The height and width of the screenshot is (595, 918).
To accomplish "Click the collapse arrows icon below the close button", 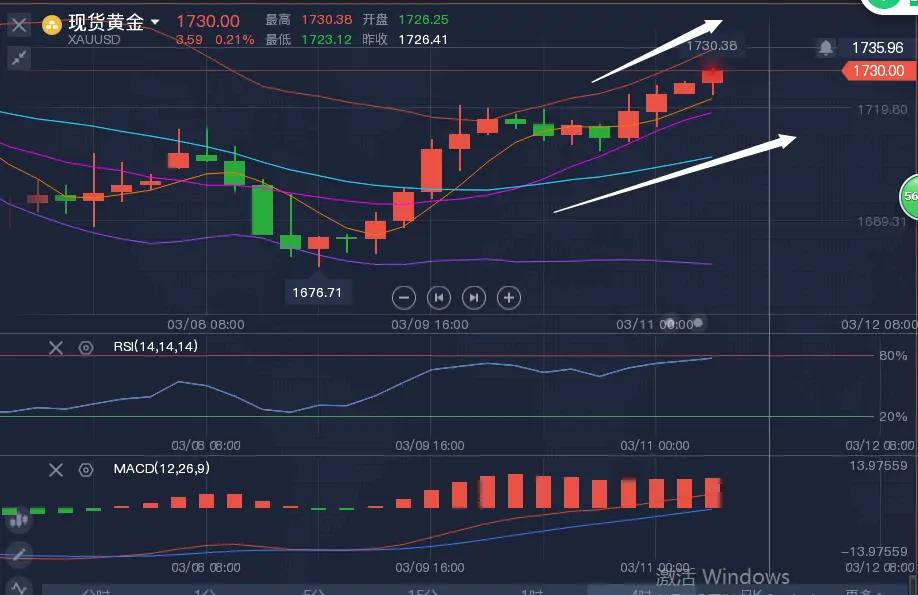I will point(19,58).
